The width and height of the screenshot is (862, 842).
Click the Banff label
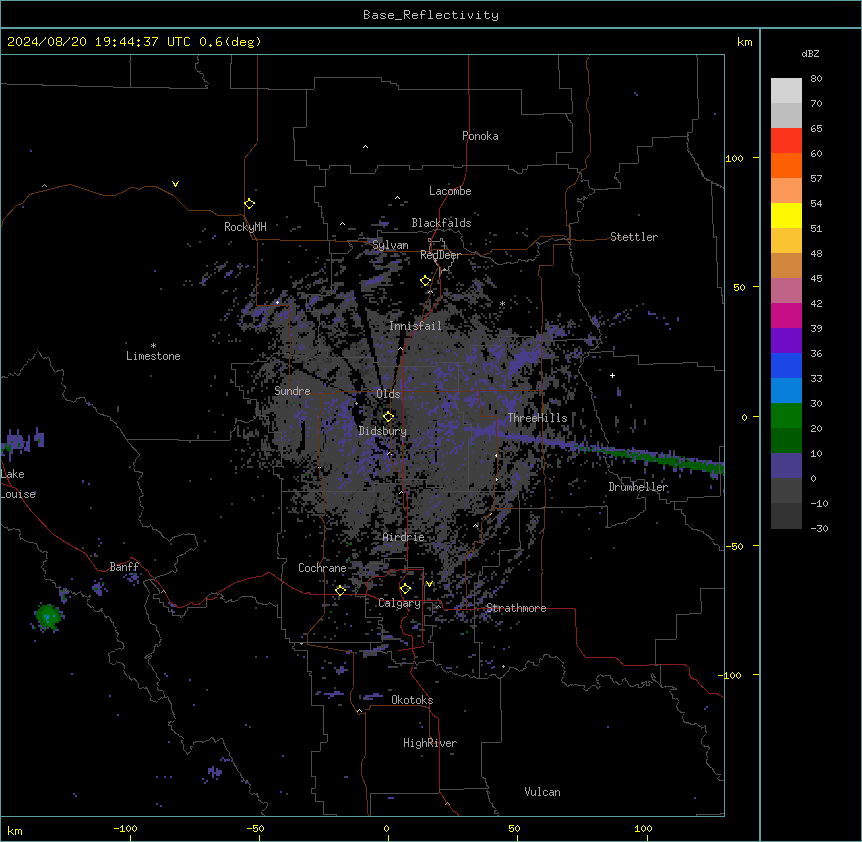(x=124, y=567)
